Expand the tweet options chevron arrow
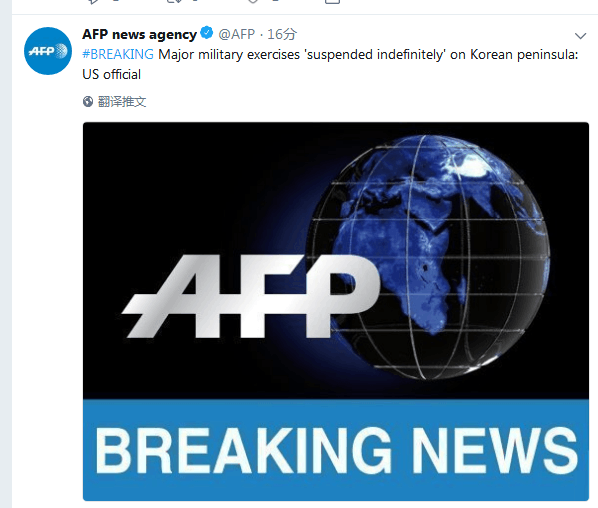598x508 pixels. [x=580, y=36]
